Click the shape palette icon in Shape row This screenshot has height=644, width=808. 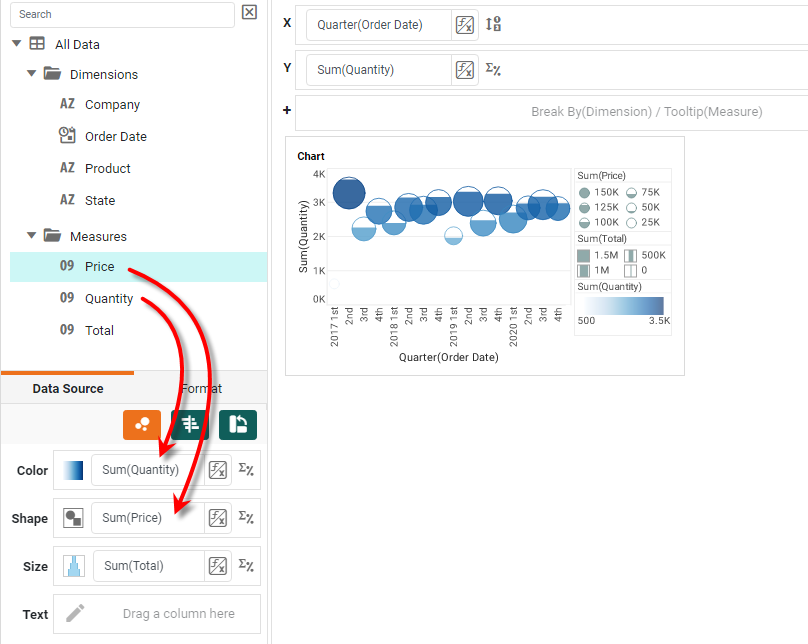point(73,518)
